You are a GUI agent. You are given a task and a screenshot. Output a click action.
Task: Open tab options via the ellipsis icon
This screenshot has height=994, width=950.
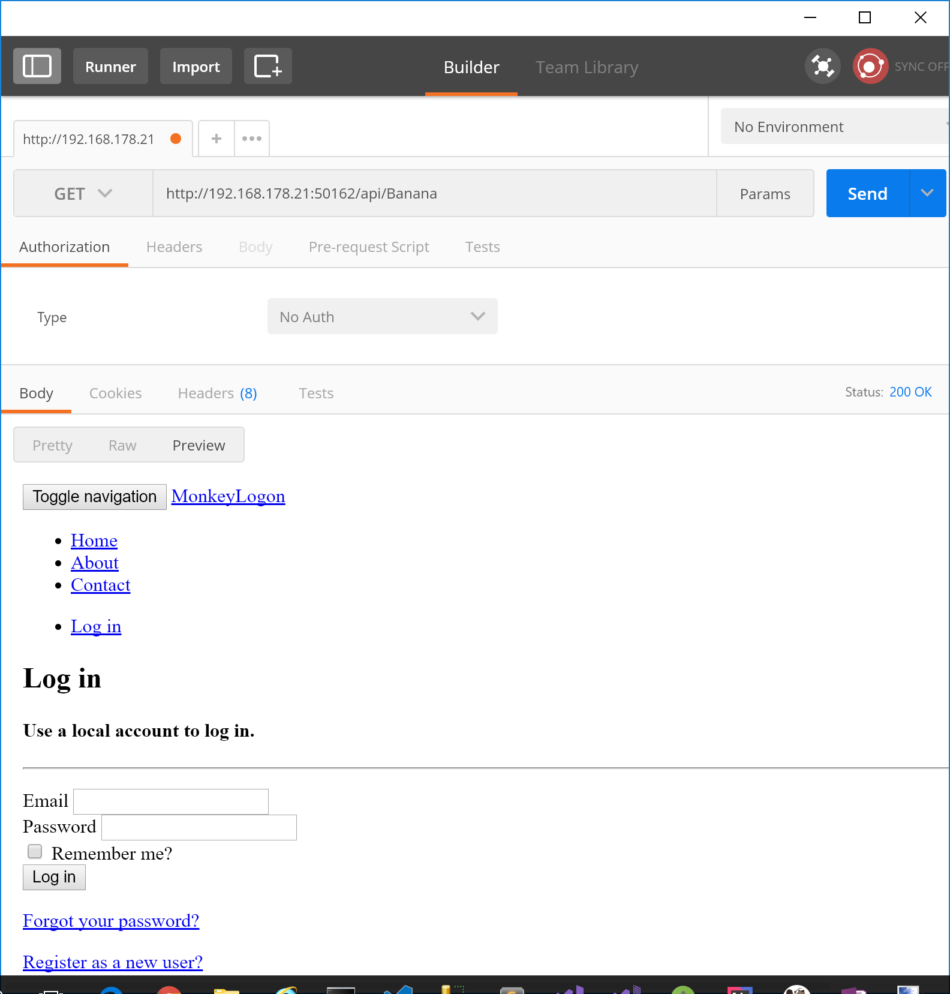point(251,138)
